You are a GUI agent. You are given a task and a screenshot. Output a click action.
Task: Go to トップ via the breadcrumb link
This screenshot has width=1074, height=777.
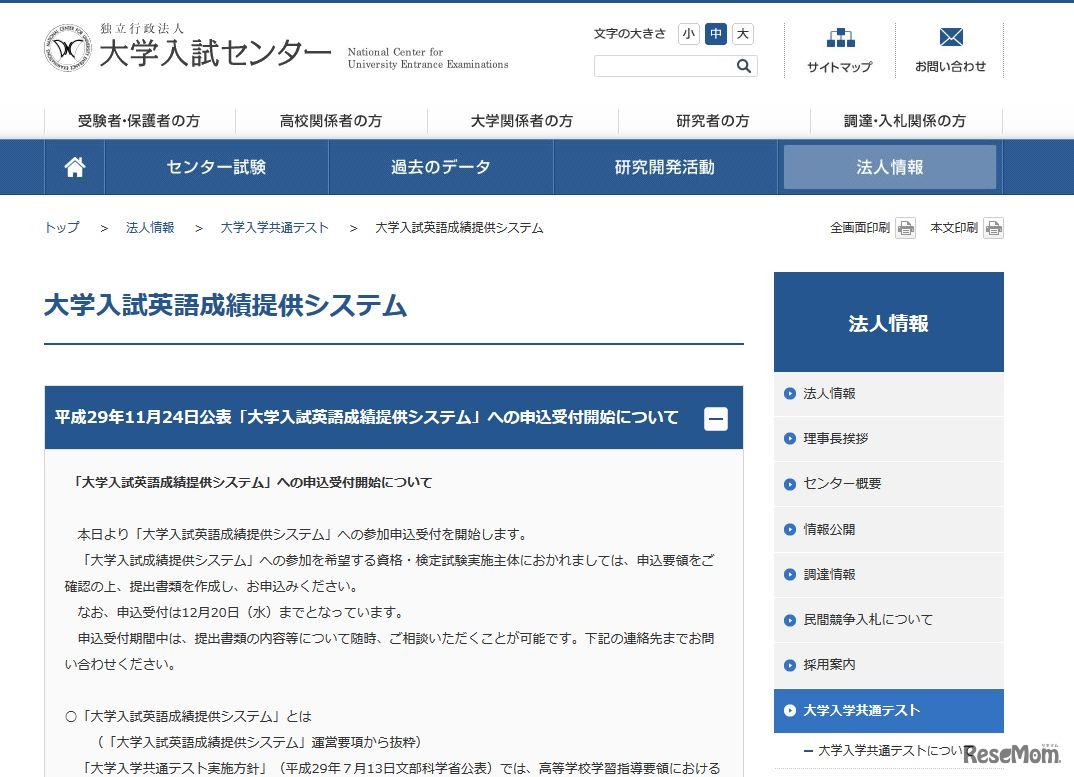(x=61, y=227)
